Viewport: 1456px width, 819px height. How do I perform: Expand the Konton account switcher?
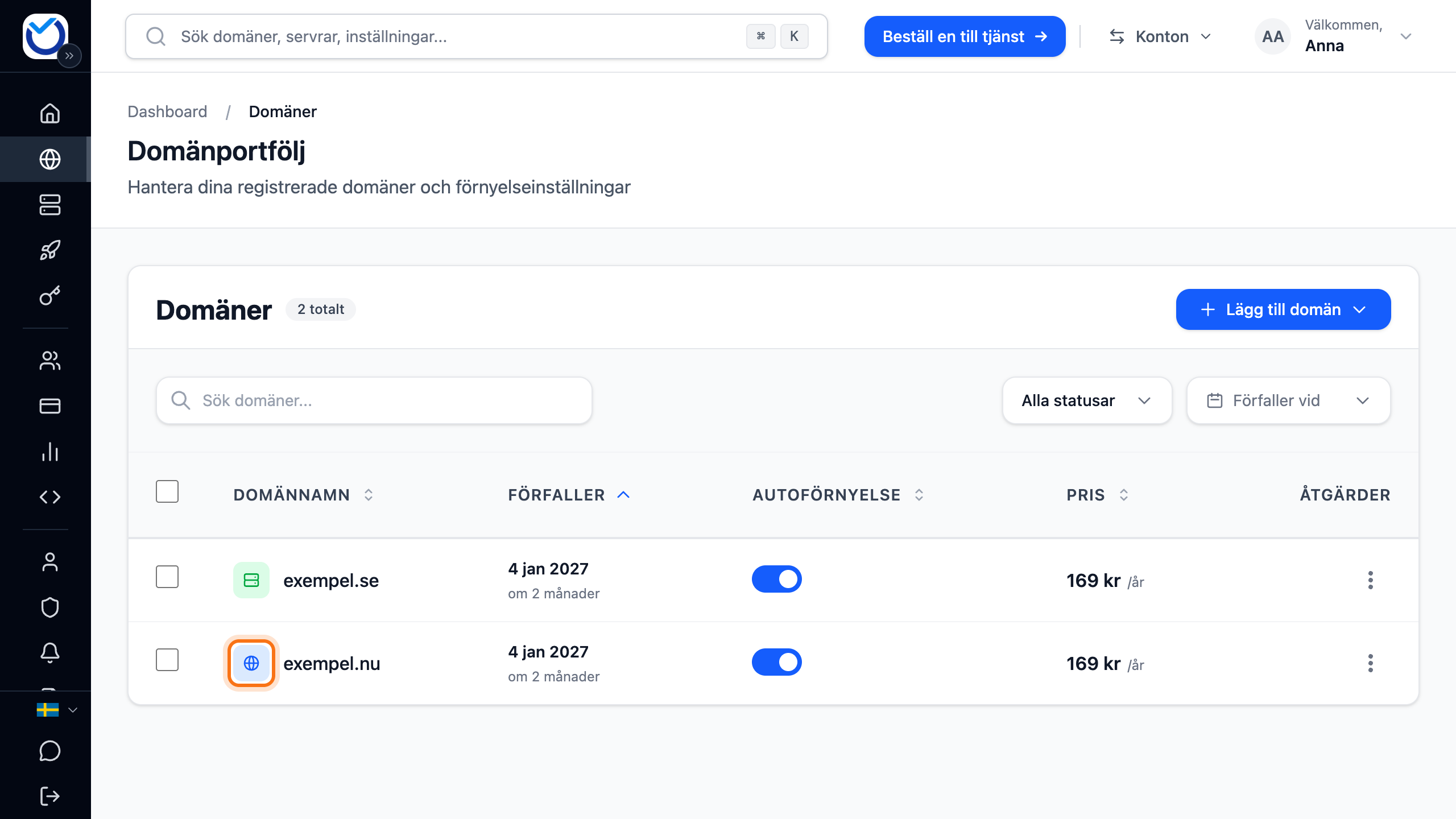[1160, 36]
